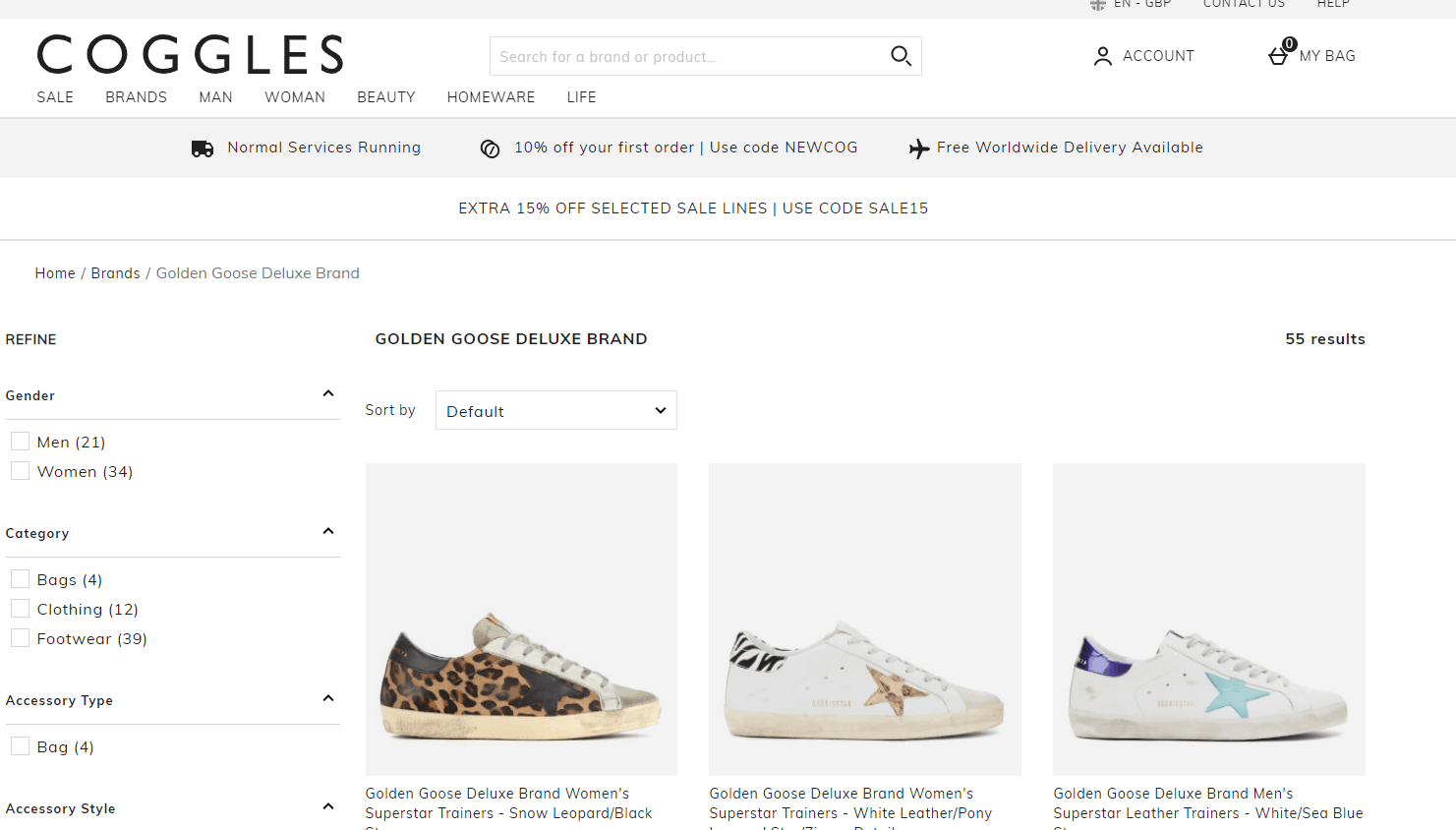Viewport: 1456px width, 830px height.
Task: Click the search magnifier icon
Action: click(x=901, y=56)
